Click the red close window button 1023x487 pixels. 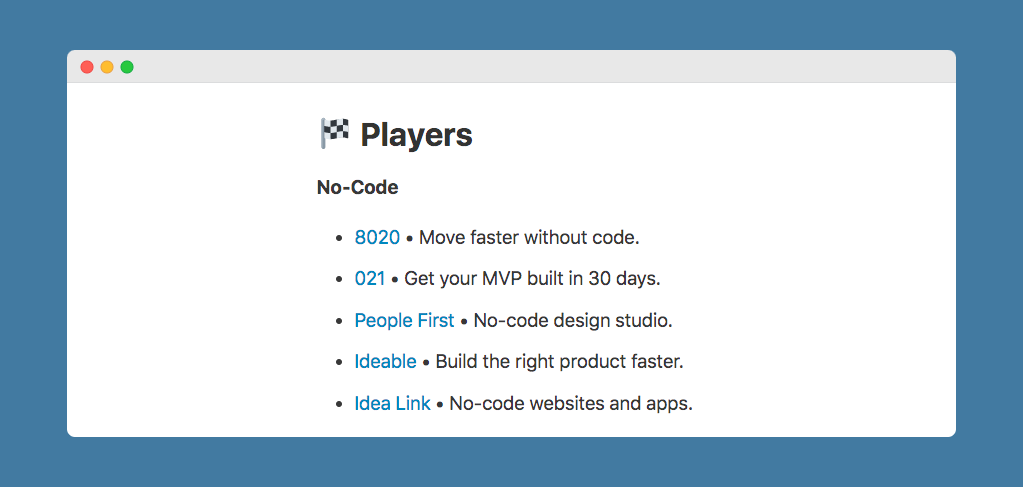pos(87,67)
